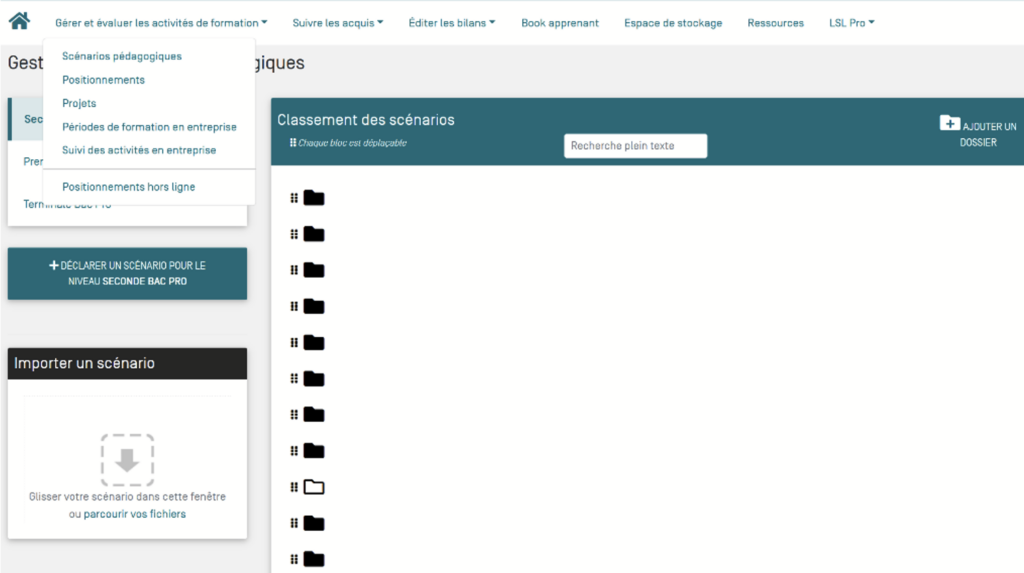Click drag handle beside the outlined folder

coord(294,487)
